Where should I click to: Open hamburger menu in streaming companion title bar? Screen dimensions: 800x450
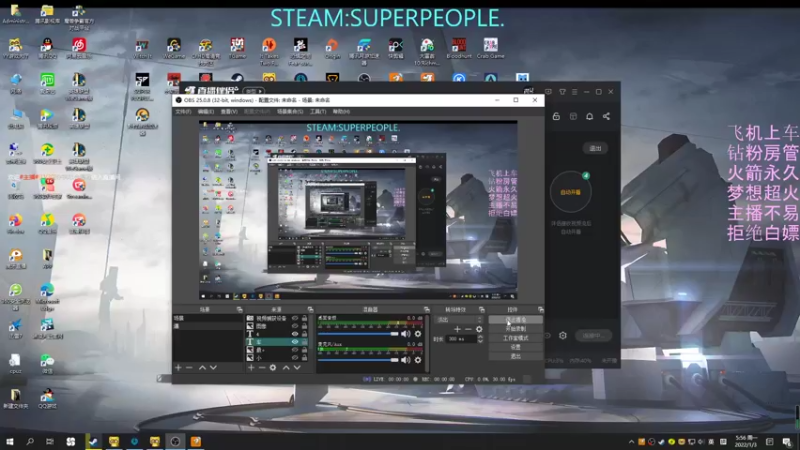click(574, 92)
